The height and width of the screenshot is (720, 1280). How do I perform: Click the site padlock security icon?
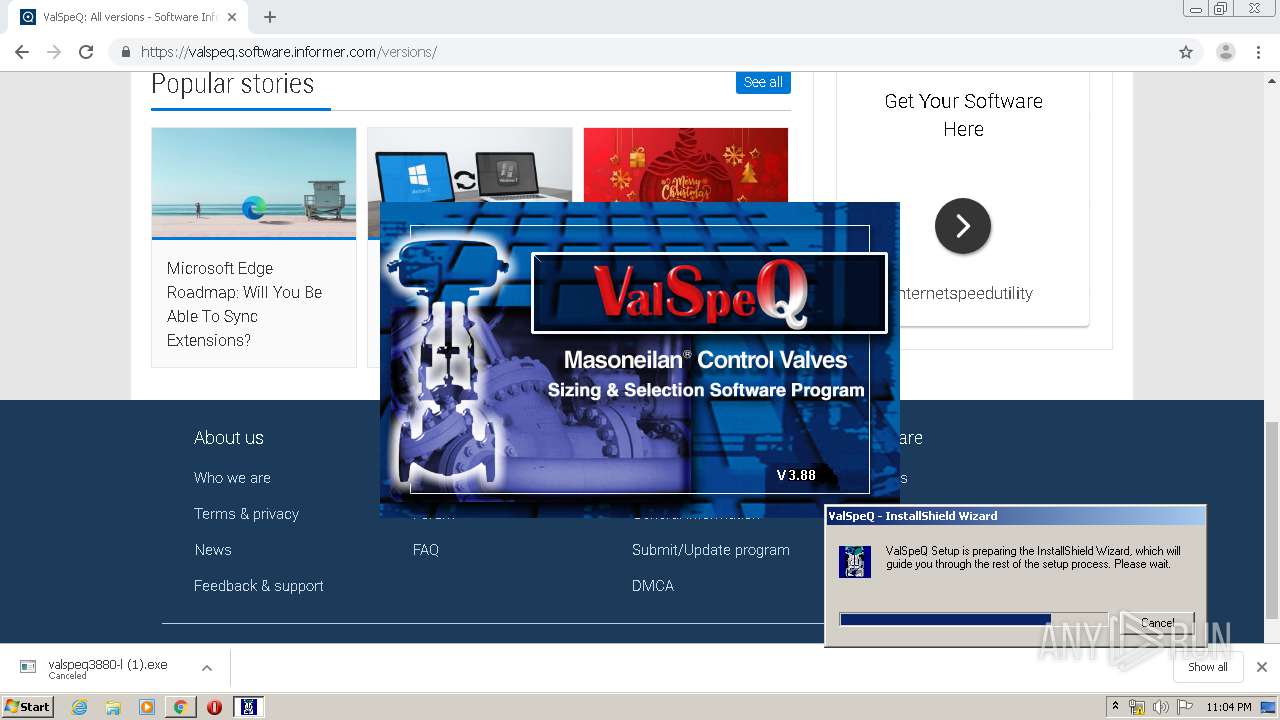pos(125,52)
